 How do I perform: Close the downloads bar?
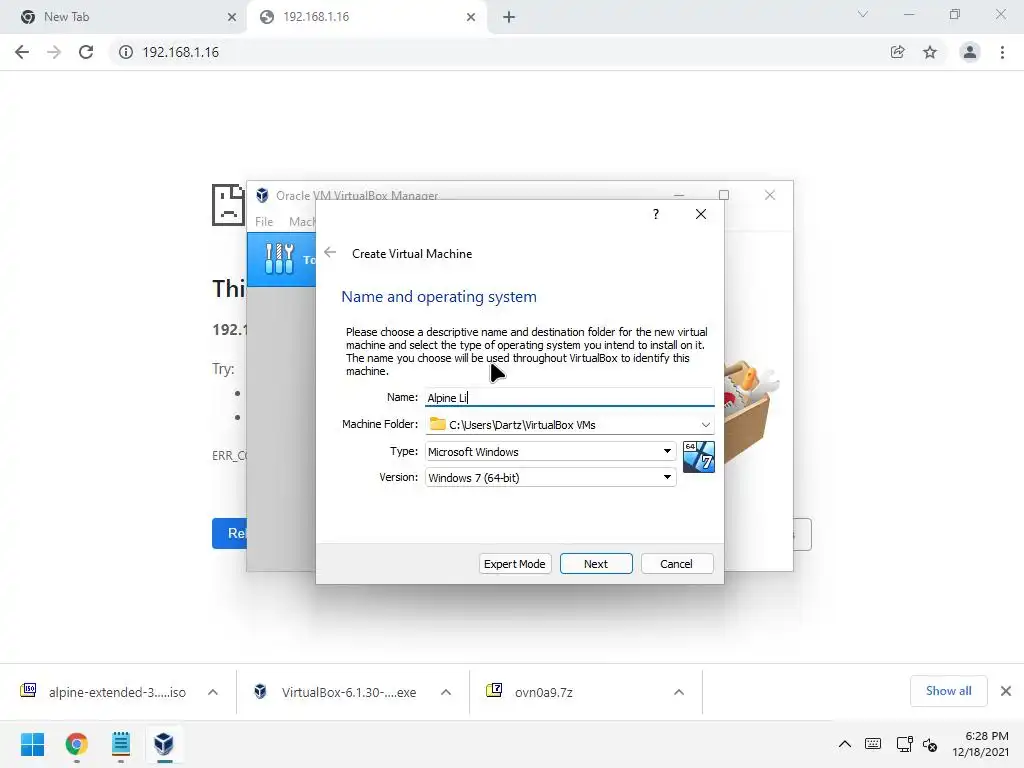click(1006, 691)
